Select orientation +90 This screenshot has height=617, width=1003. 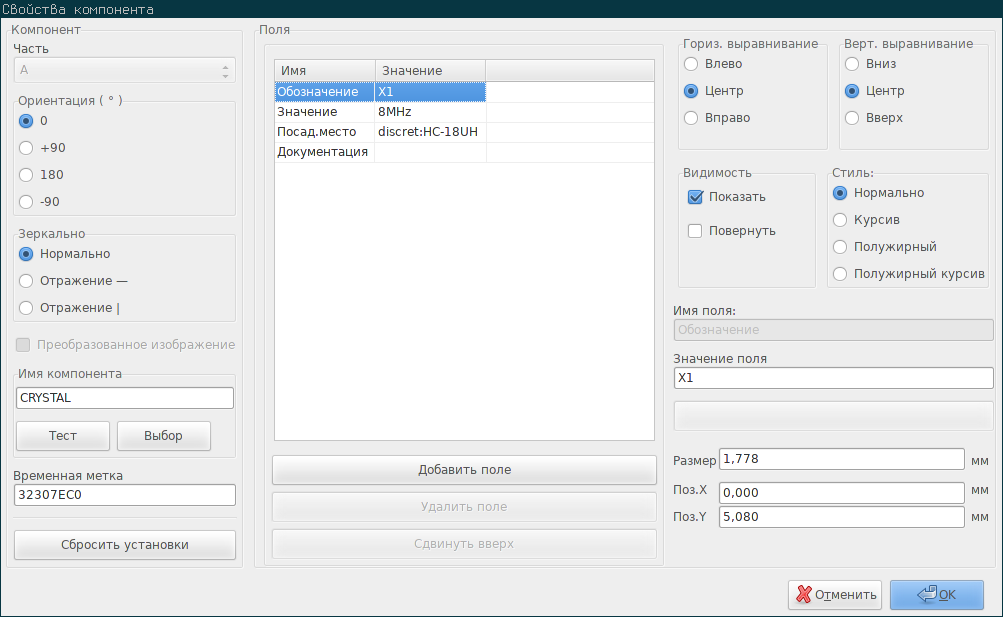[x=26, y=147]
